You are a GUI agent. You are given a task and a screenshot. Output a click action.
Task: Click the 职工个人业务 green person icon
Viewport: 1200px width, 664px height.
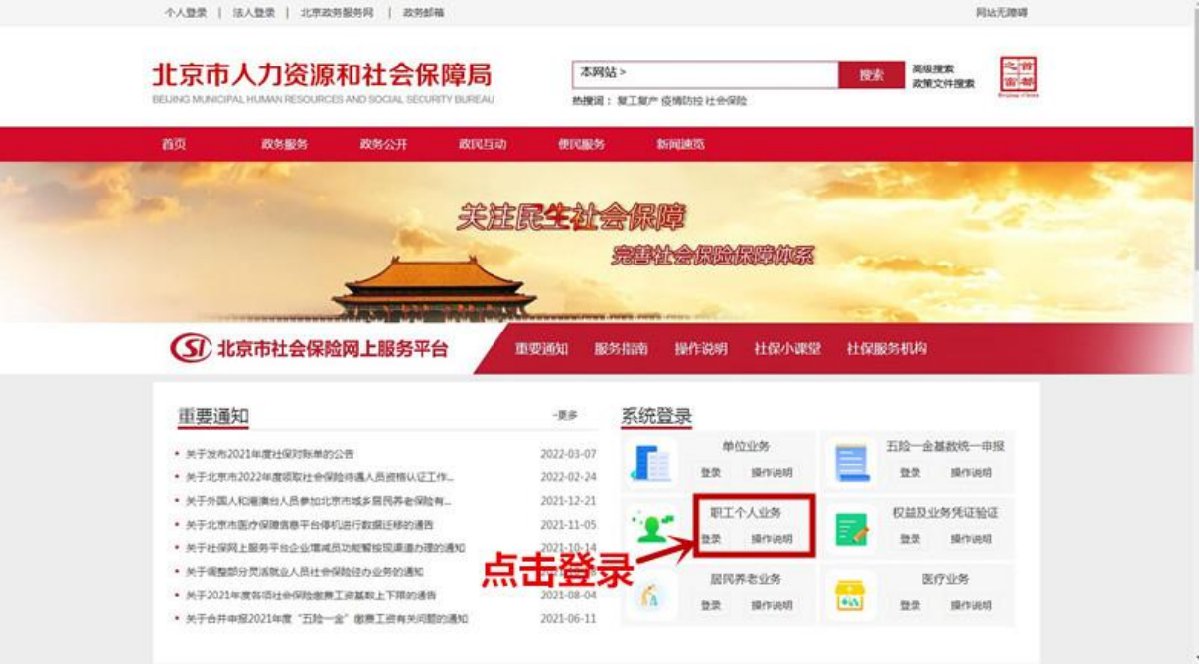(x=652, y=526)
